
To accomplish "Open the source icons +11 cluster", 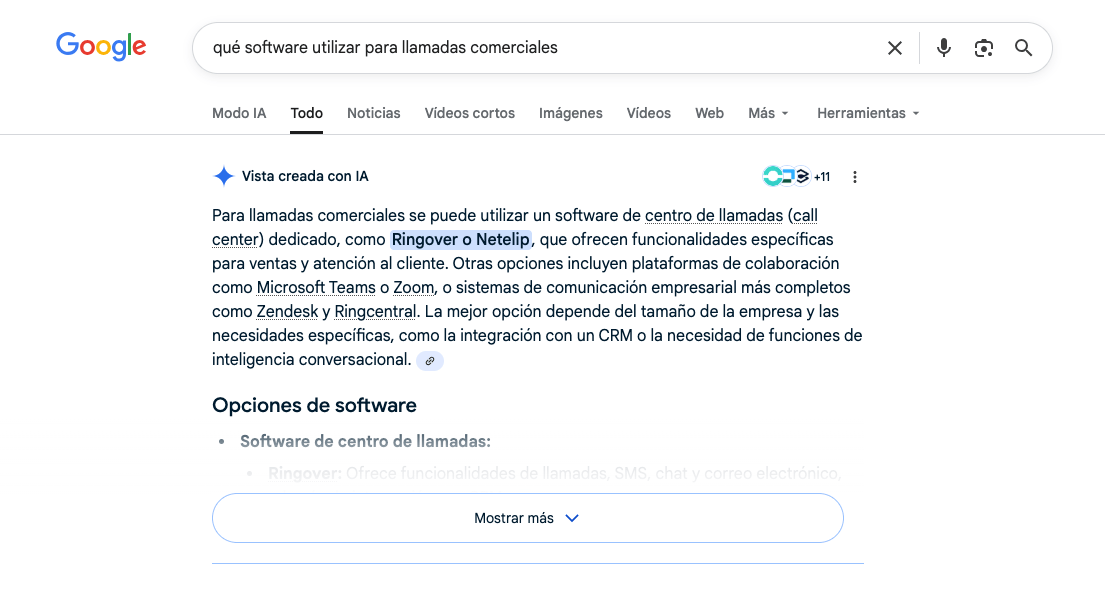I will (796, 177).
